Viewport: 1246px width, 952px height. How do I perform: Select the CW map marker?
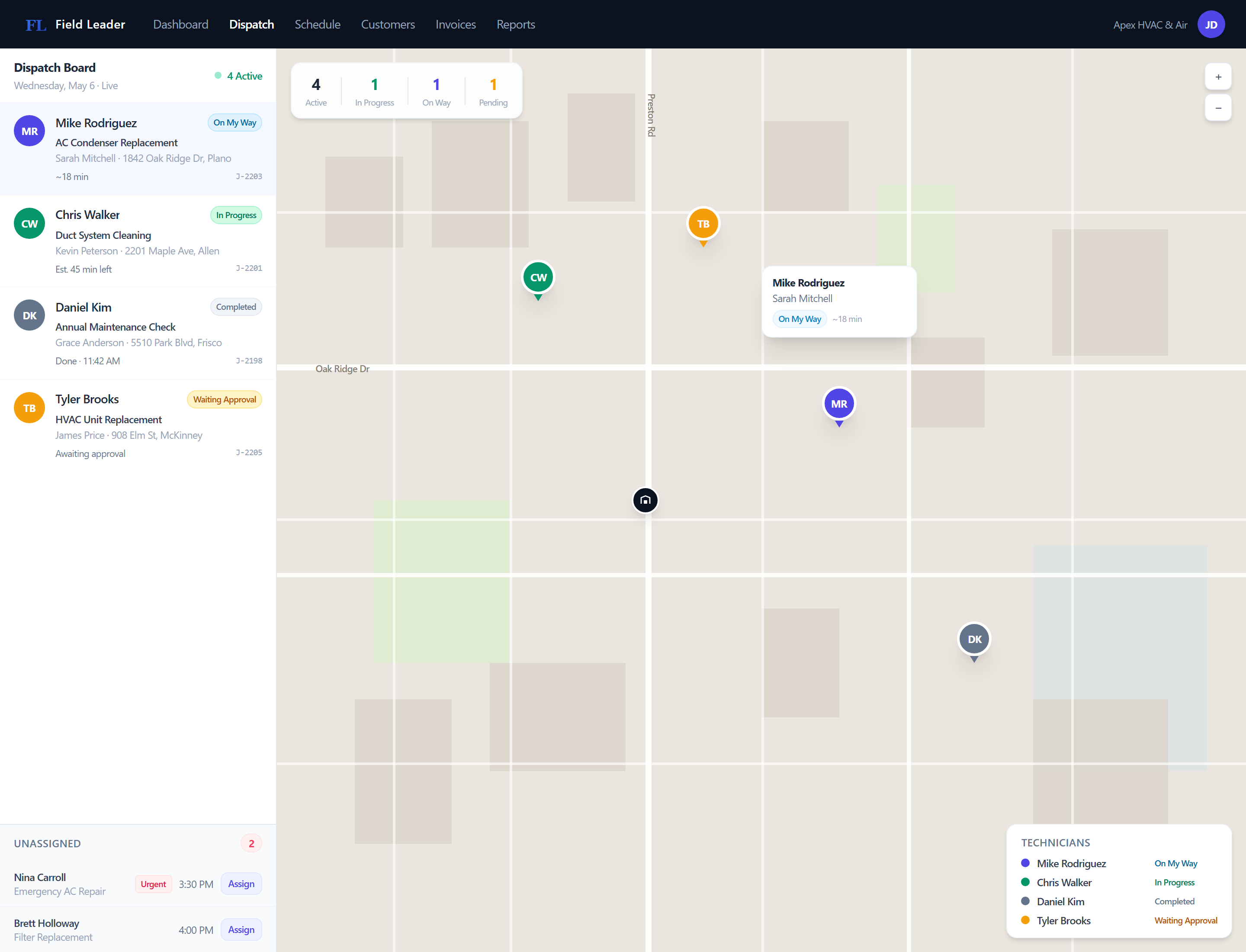point(538,278)
